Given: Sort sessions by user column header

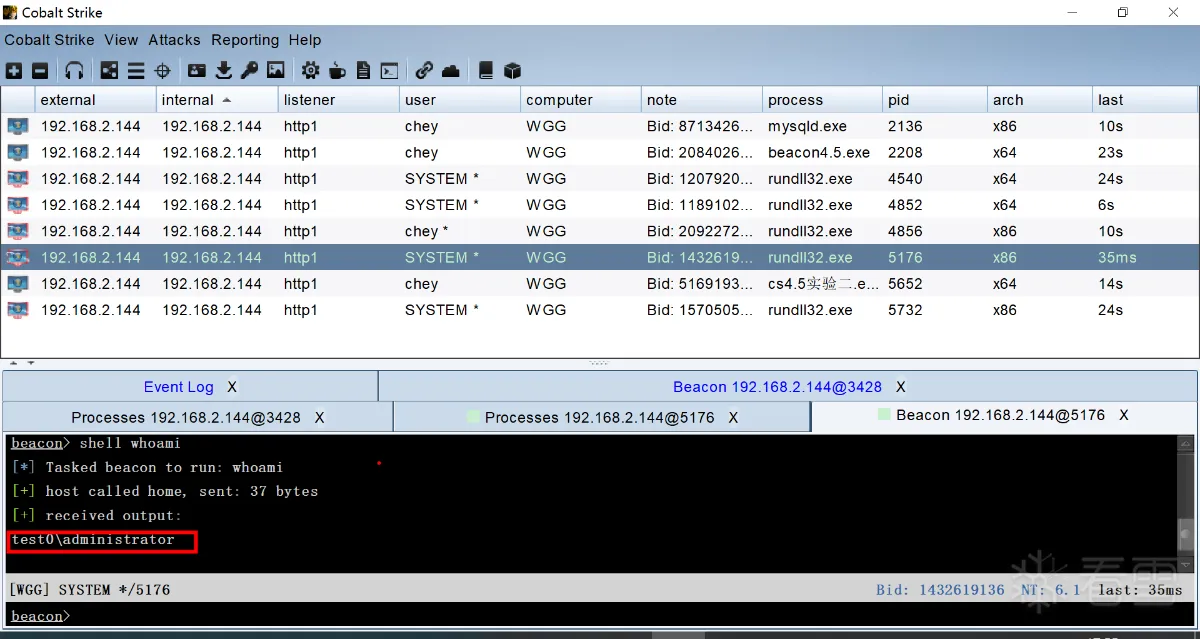Looking at the screenshot, I should coord(460,100).
